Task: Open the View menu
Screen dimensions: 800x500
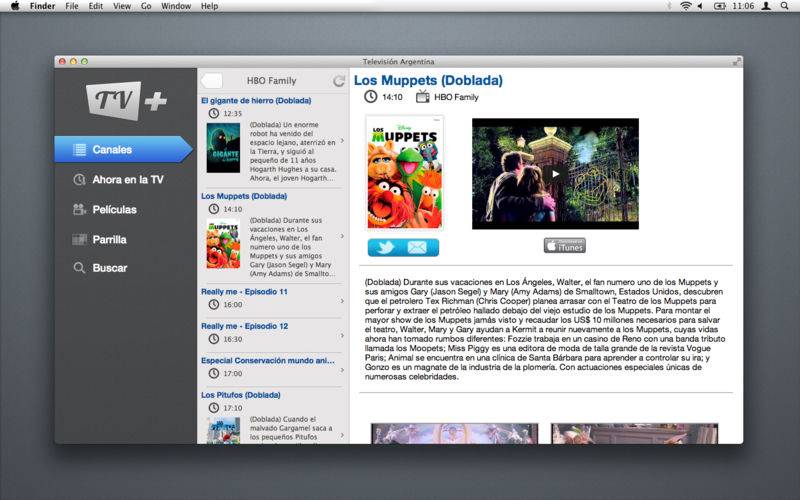Action: pyautogui.click(x=122, y=6)
